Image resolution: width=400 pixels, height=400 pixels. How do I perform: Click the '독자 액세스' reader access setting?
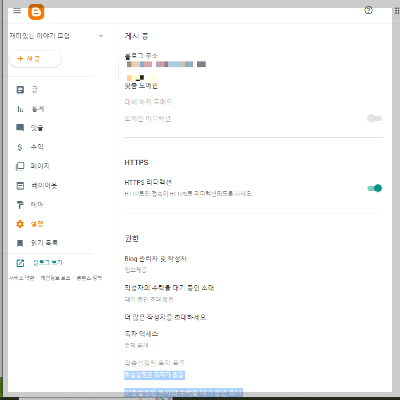pyautogui.click(x=141, y=334)
